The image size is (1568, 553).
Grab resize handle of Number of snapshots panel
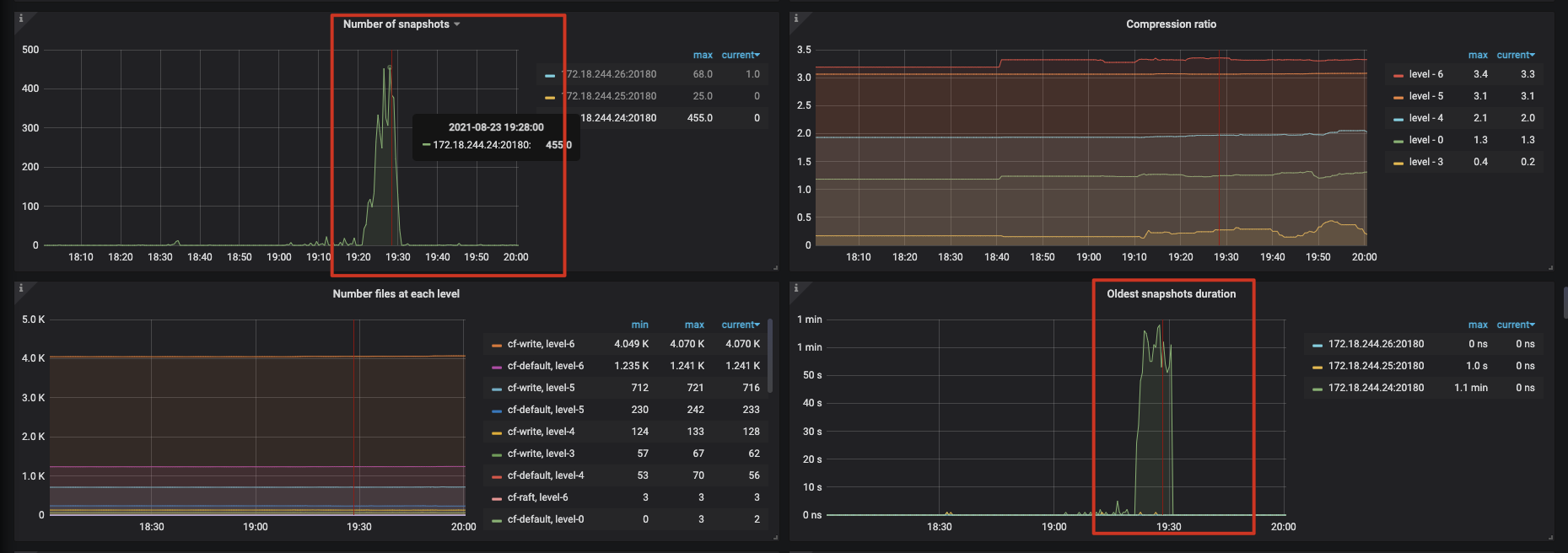click(775, 268)
